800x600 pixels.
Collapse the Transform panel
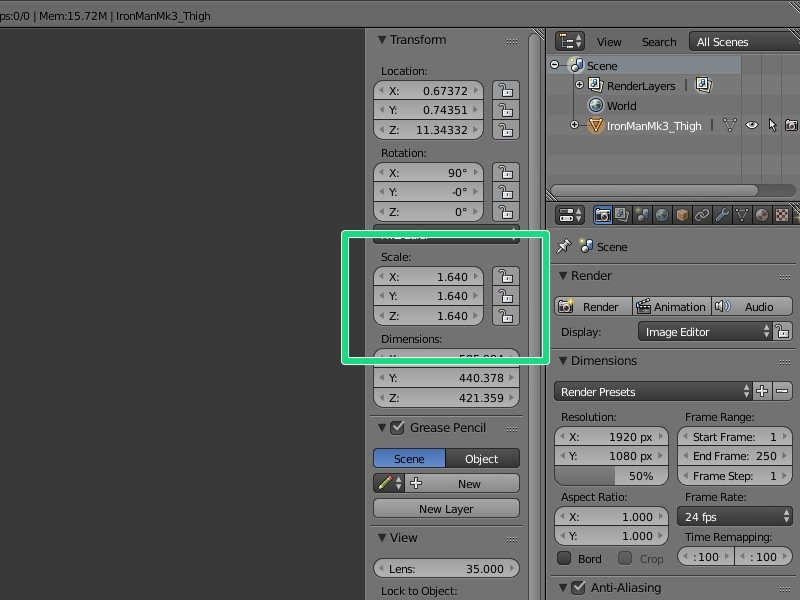[382, 40]
